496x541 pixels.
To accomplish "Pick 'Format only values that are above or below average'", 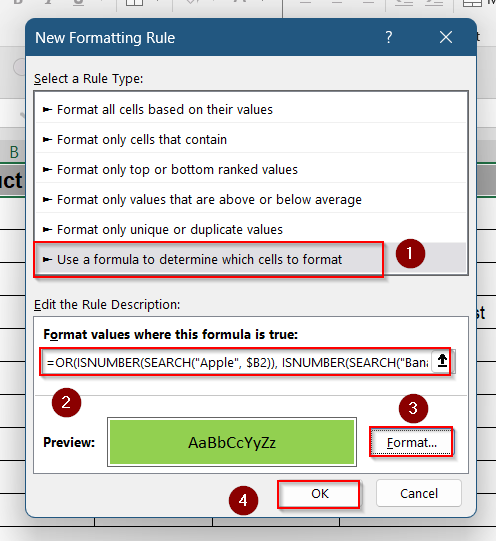I will (x=251, y=200).
